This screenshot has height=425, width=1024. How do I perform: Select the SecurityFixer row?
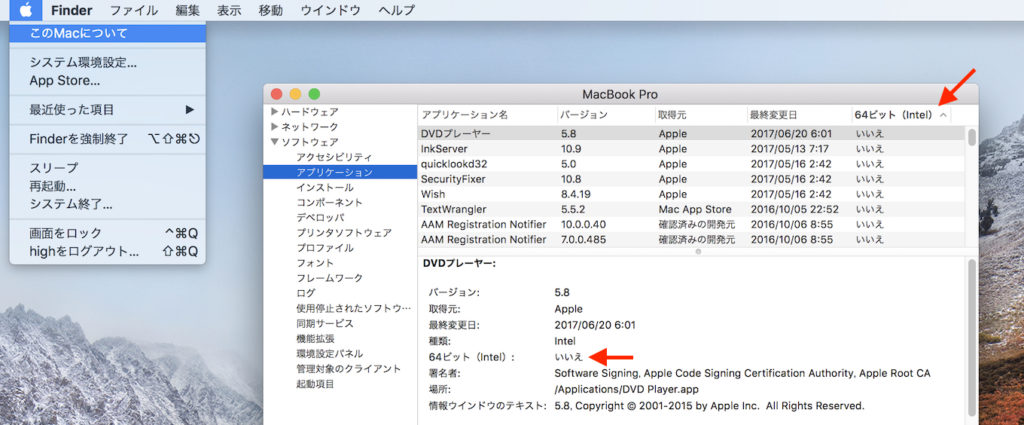click(691, 179)
